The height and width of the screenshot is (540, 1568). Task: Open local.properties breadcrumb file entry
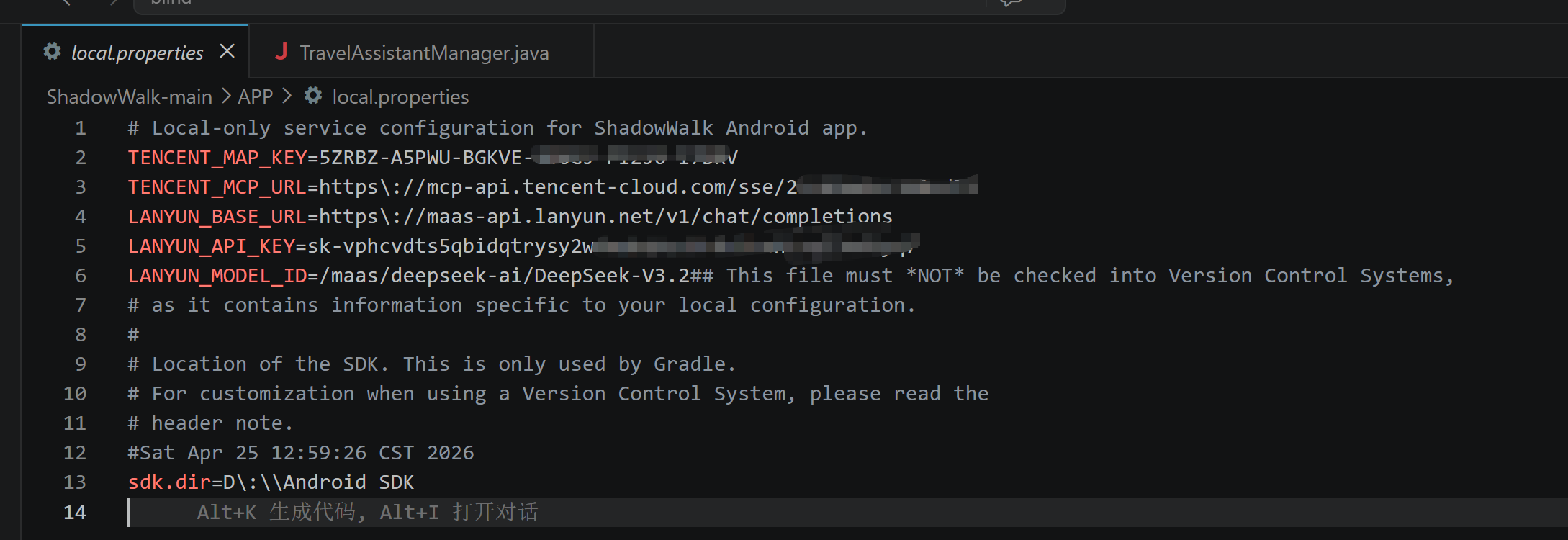pyautogui.click(x=400, y=96)
